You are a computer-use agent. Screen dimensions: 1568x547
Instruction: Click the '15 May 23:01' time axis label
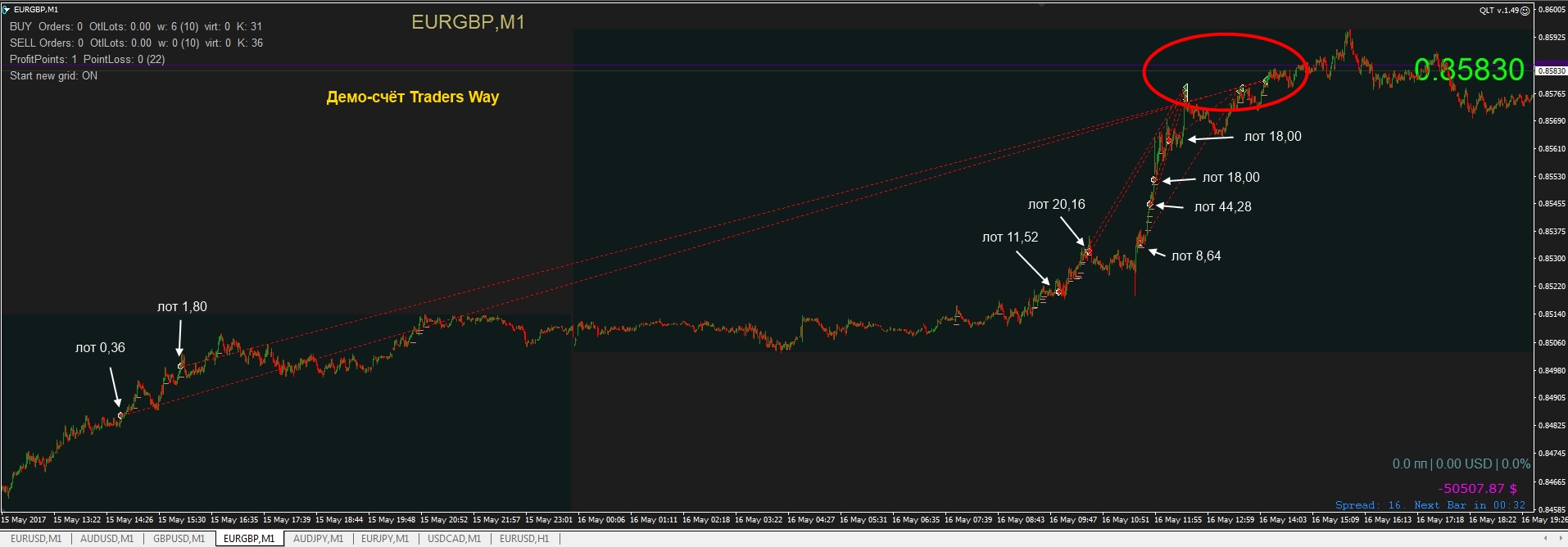click(x=549, y=520)
